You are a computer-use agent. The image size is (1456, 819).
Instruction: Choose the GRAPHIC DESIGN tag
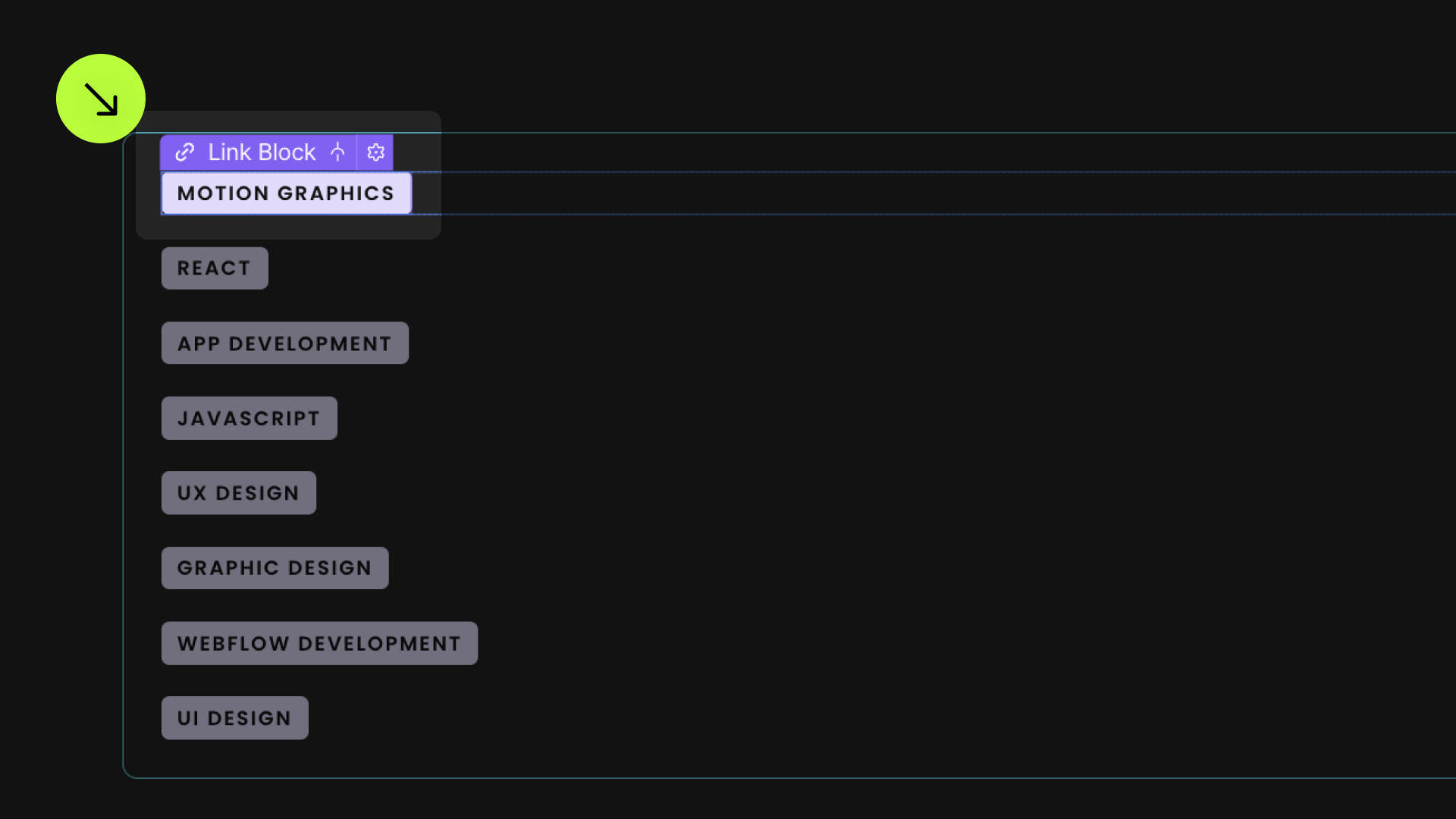pos(275,568)
